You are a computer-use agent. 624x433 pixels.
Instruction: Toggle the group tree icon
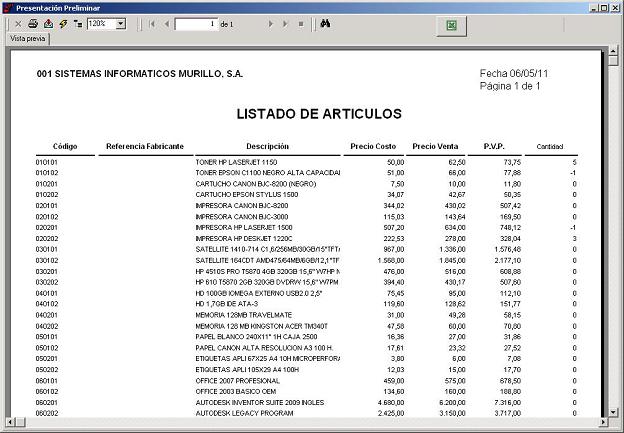click(78, 24)
